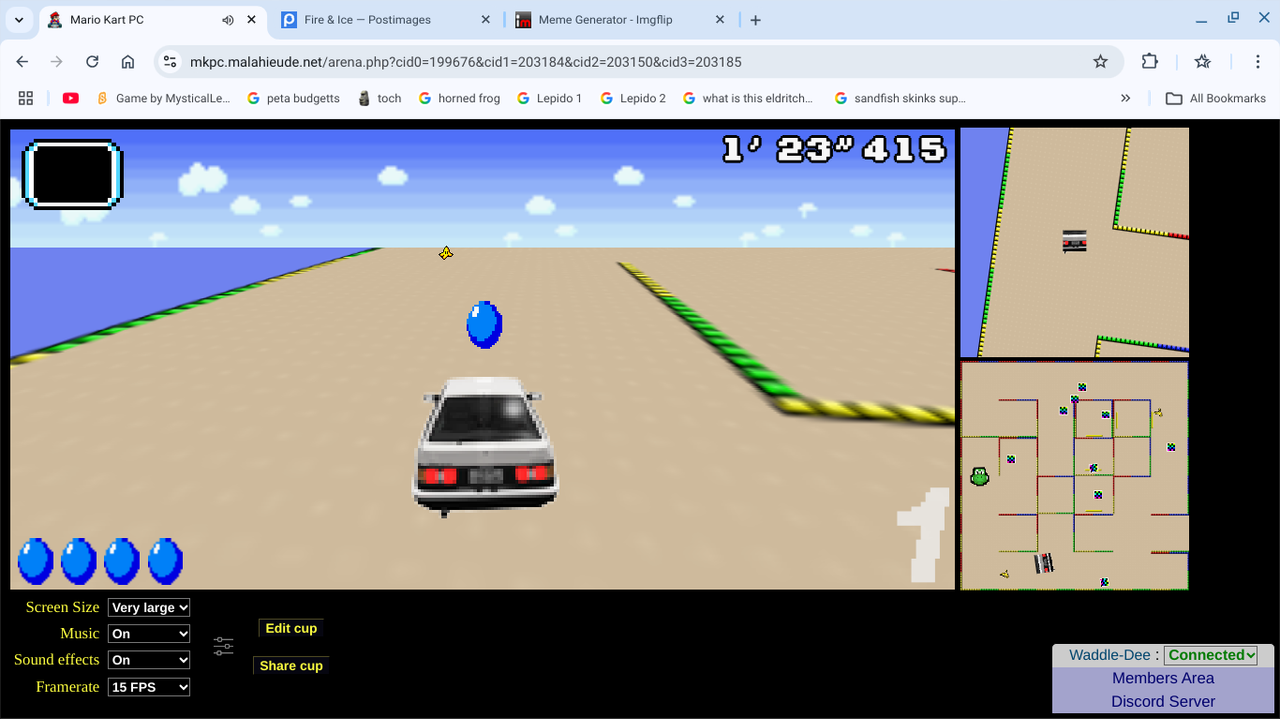Open the Game by MysticalLe... bookmark

pyautogui.click(x=163, y=98)
